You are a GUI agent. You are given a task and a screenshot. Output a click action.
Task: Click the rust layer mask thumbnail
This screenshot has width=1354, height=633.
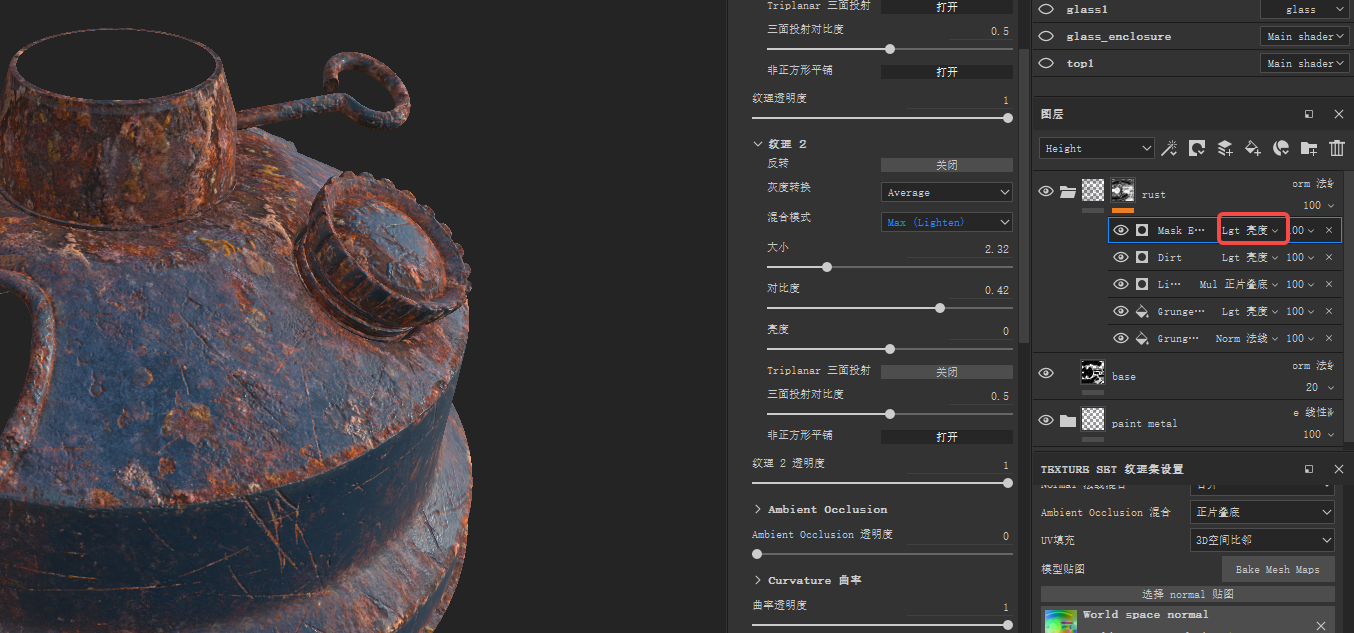[1123, 192]
